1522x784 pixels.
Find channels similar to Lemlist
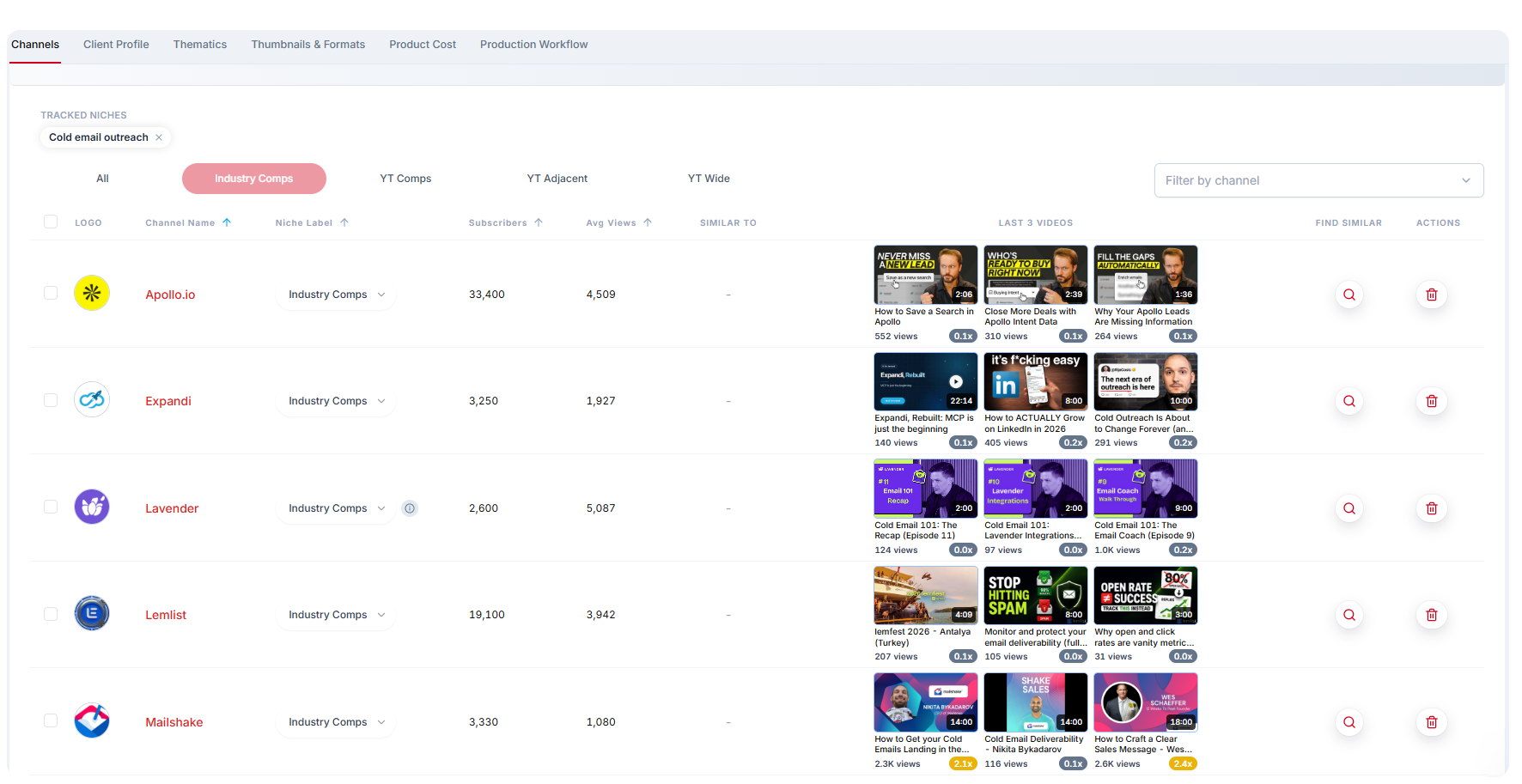[x=1349, y=615]
